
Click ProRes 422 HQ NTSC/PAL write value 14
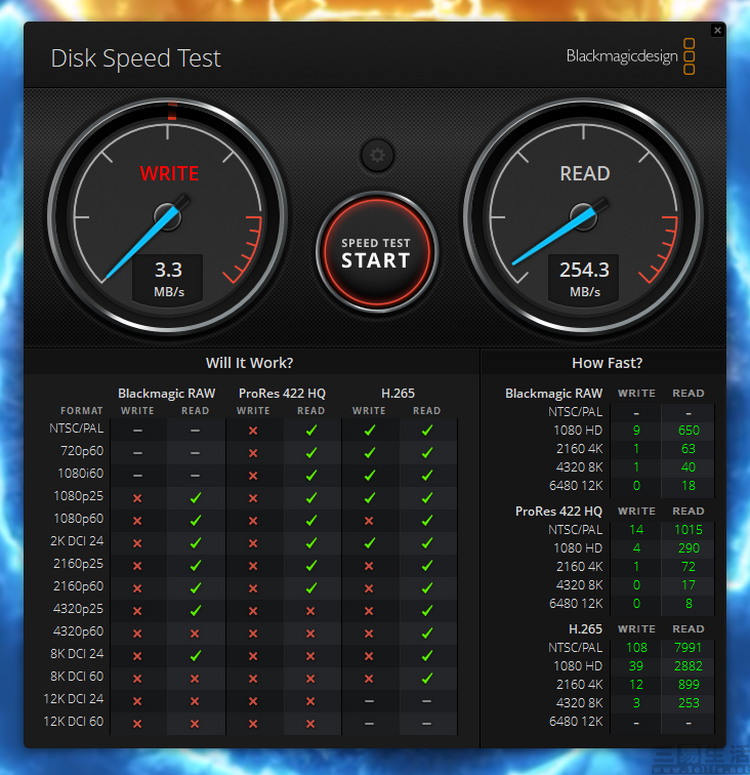tap(636, 530)
